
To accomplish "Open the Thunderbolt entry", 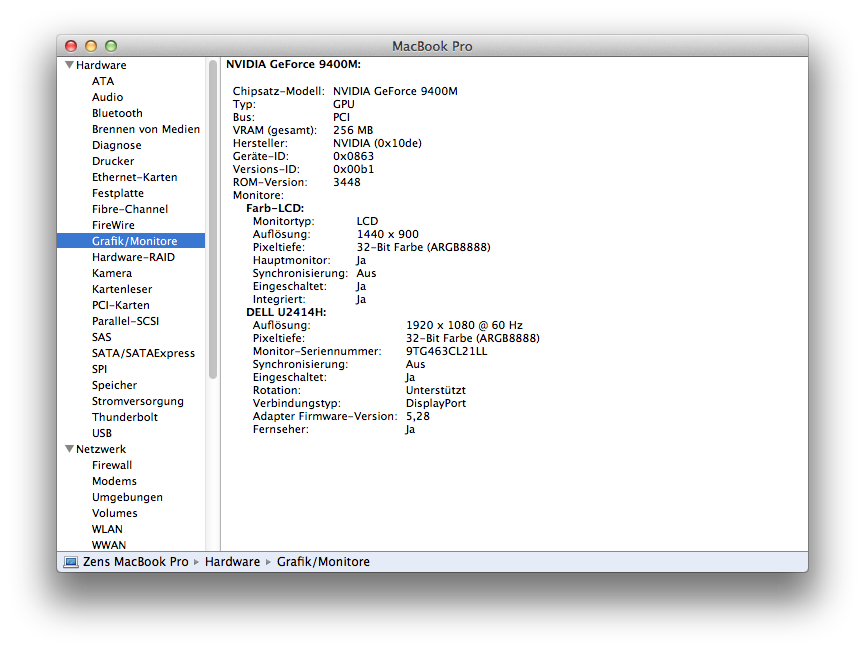I will click(125, 417).
